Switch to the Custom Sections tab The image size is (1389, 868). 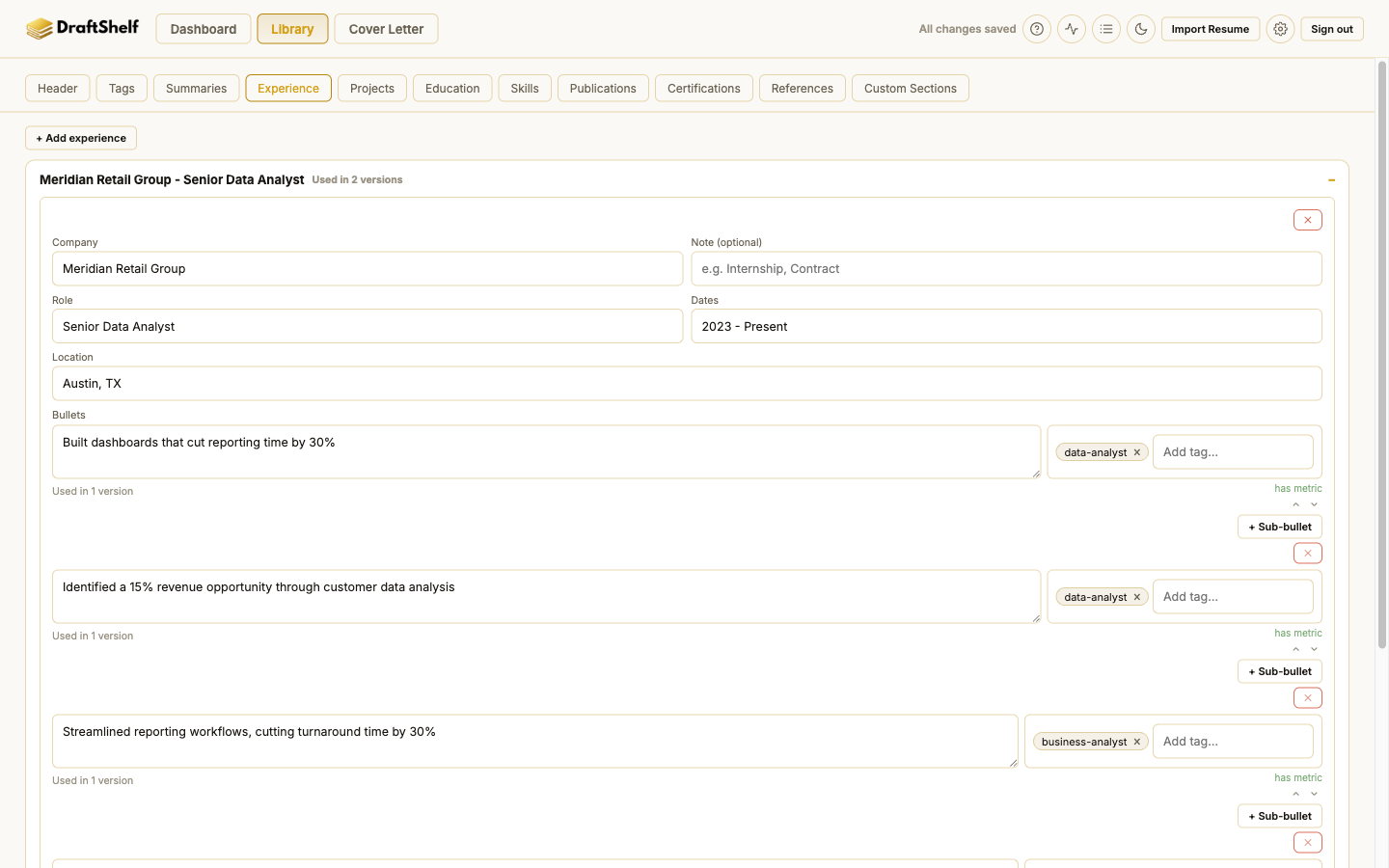point(911,88)
